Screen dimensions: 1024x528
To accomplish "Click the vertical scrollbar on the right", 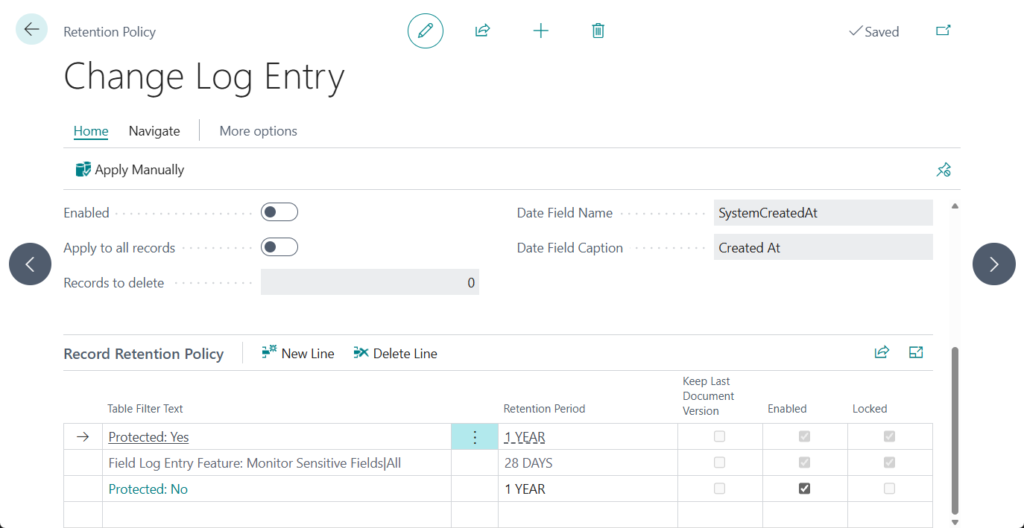I will click(954, 430).
